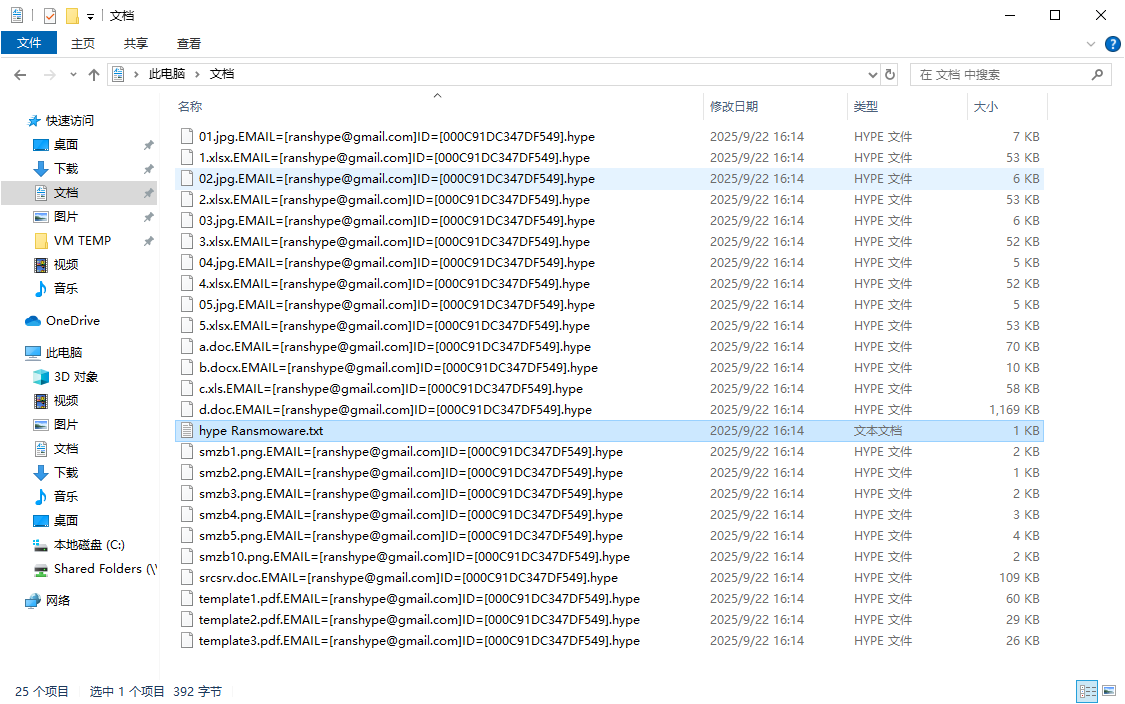Click the Back navigation arrow

[x=20, y=75]
